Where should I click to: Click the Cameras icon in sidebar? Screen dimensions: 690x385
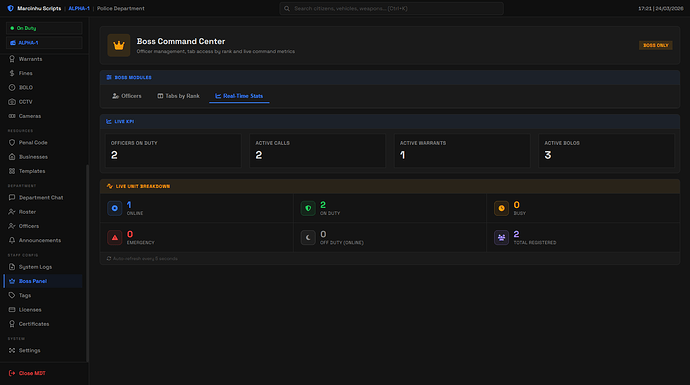coord(12,116)
